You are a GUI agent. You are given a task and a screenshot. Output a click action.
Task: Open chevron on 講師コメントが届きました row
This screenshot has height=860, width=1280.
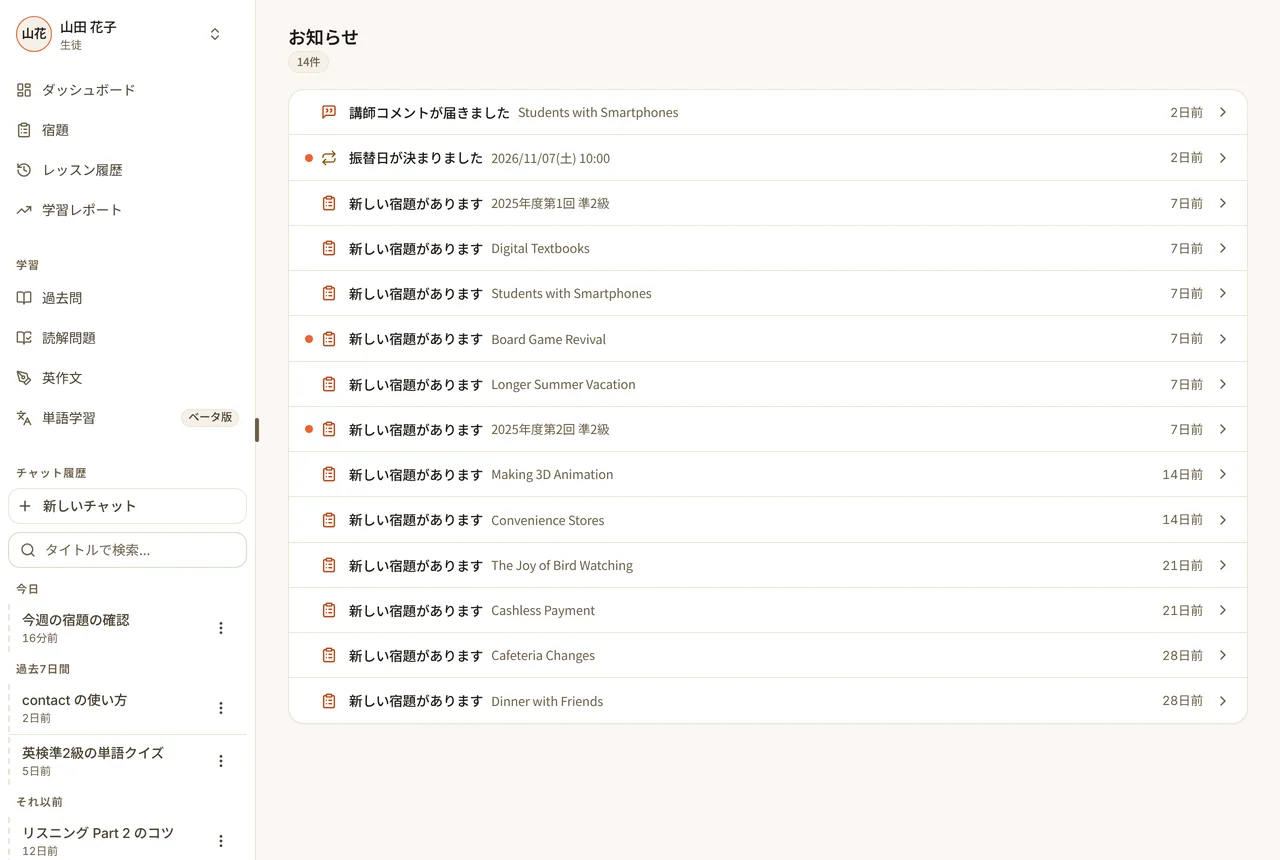1223,112
